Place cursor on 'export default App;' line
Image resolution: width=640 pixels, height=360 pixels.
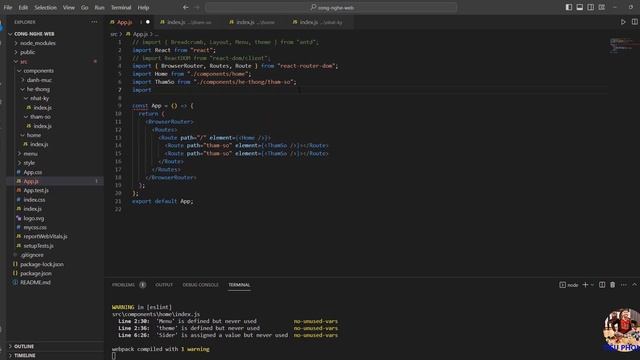162,201
